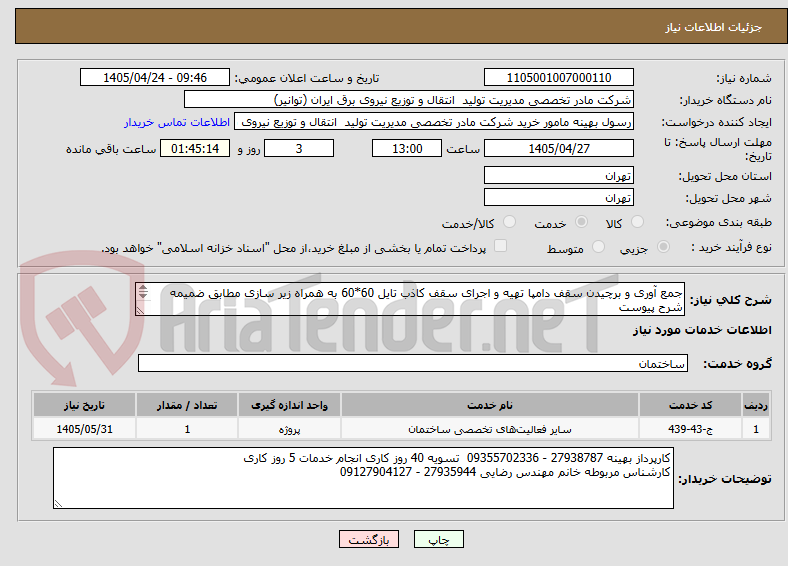Click the resize handle of توضیحات خریدار box
Screen dimensions: 788x566
click(58, 504)
